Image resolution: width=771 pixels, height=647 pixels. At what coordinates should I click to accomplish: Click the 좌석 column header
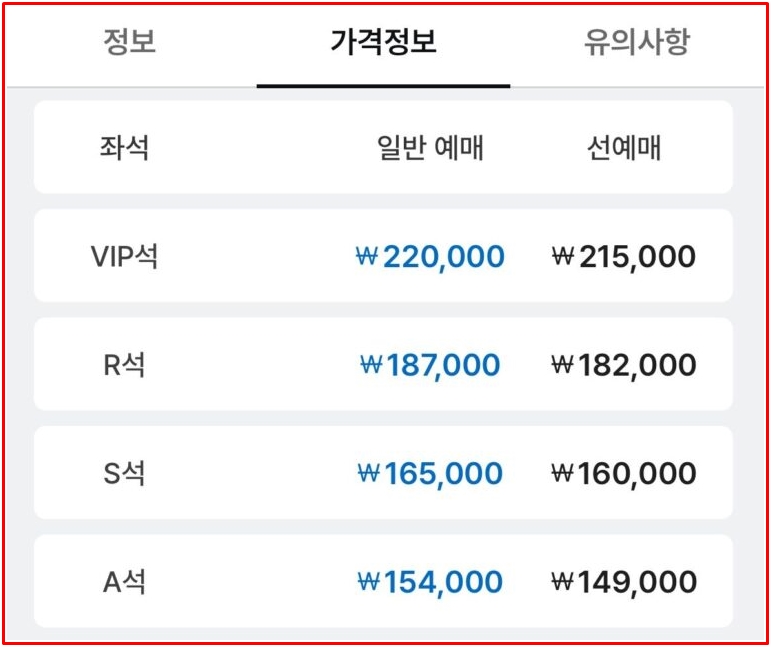pos(124,147)
